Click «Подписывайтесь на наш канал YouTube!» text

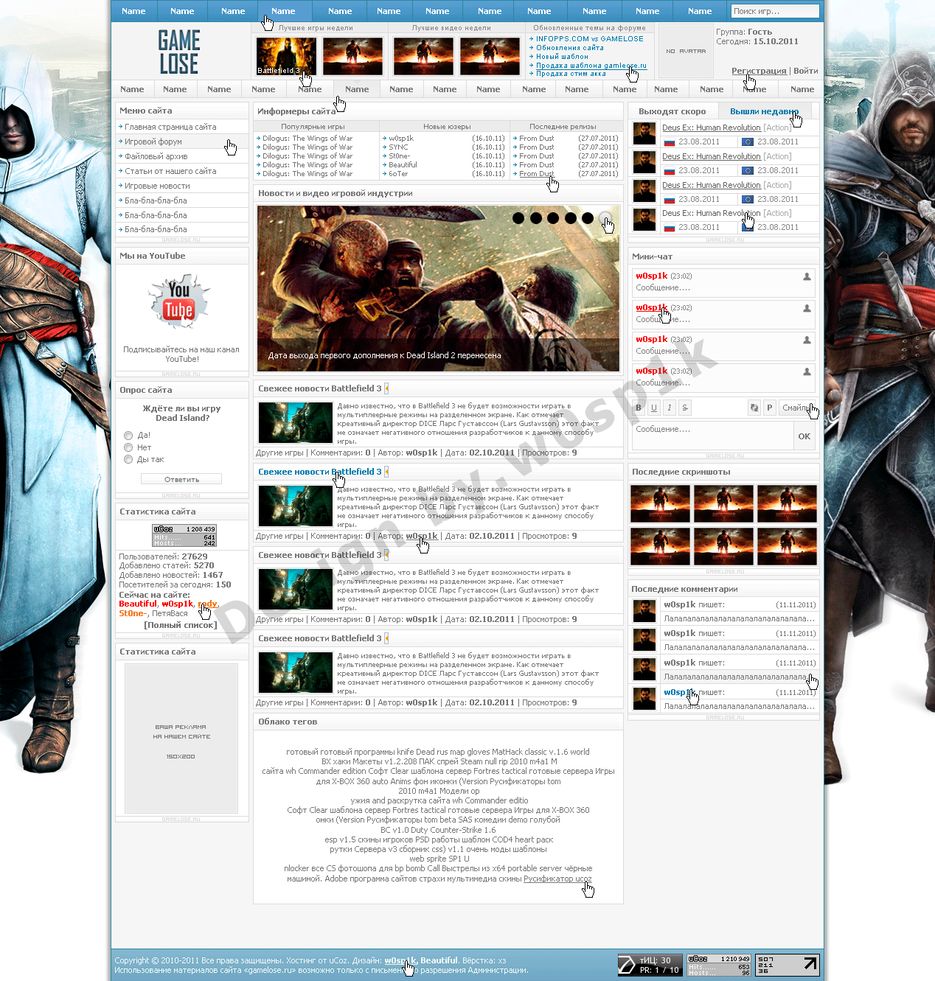click(181, 354)
